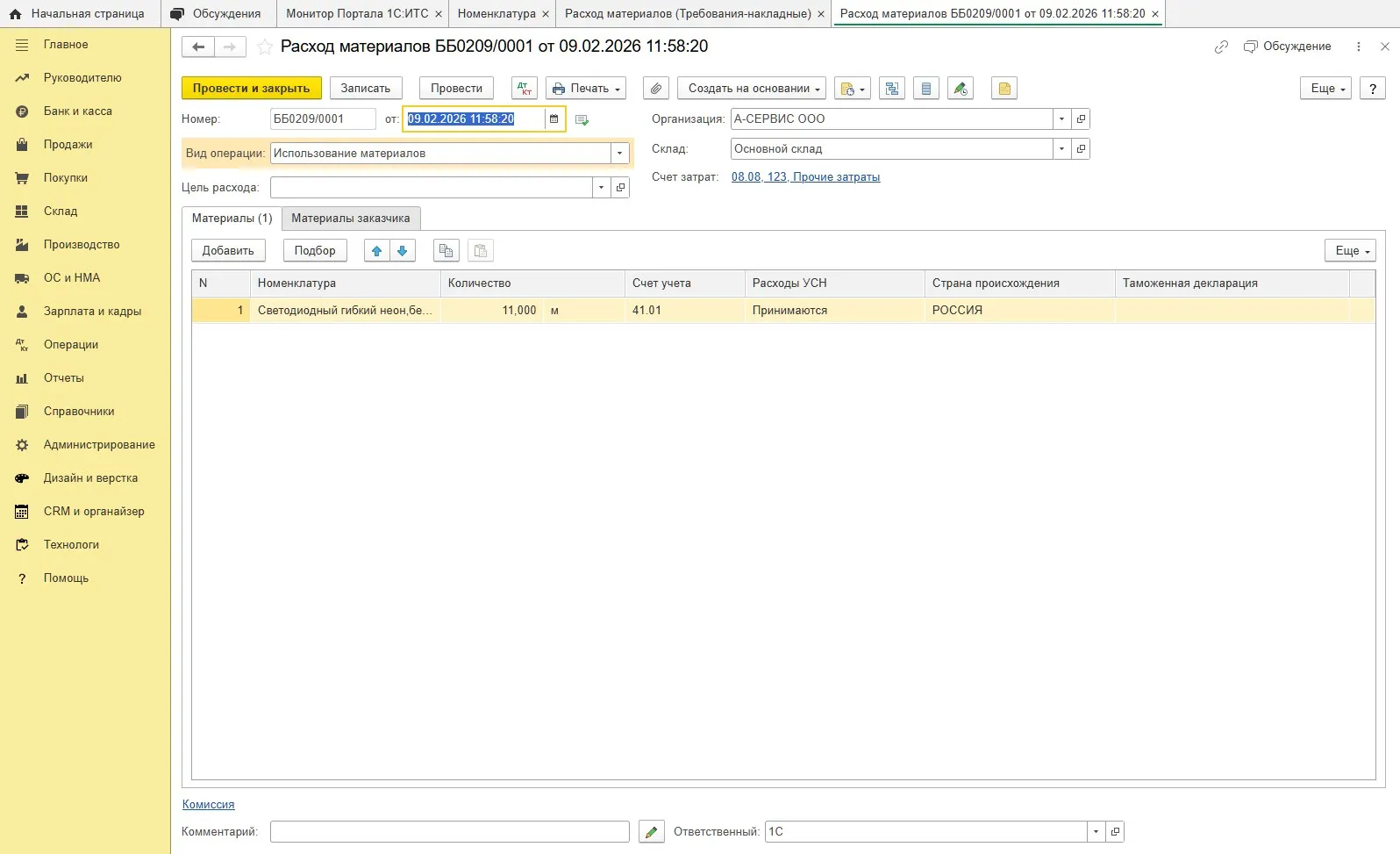Expand the Организация dropdown list
Image resolution: width=1400 pixels, height=854 pixels.
pos(1061,119)
